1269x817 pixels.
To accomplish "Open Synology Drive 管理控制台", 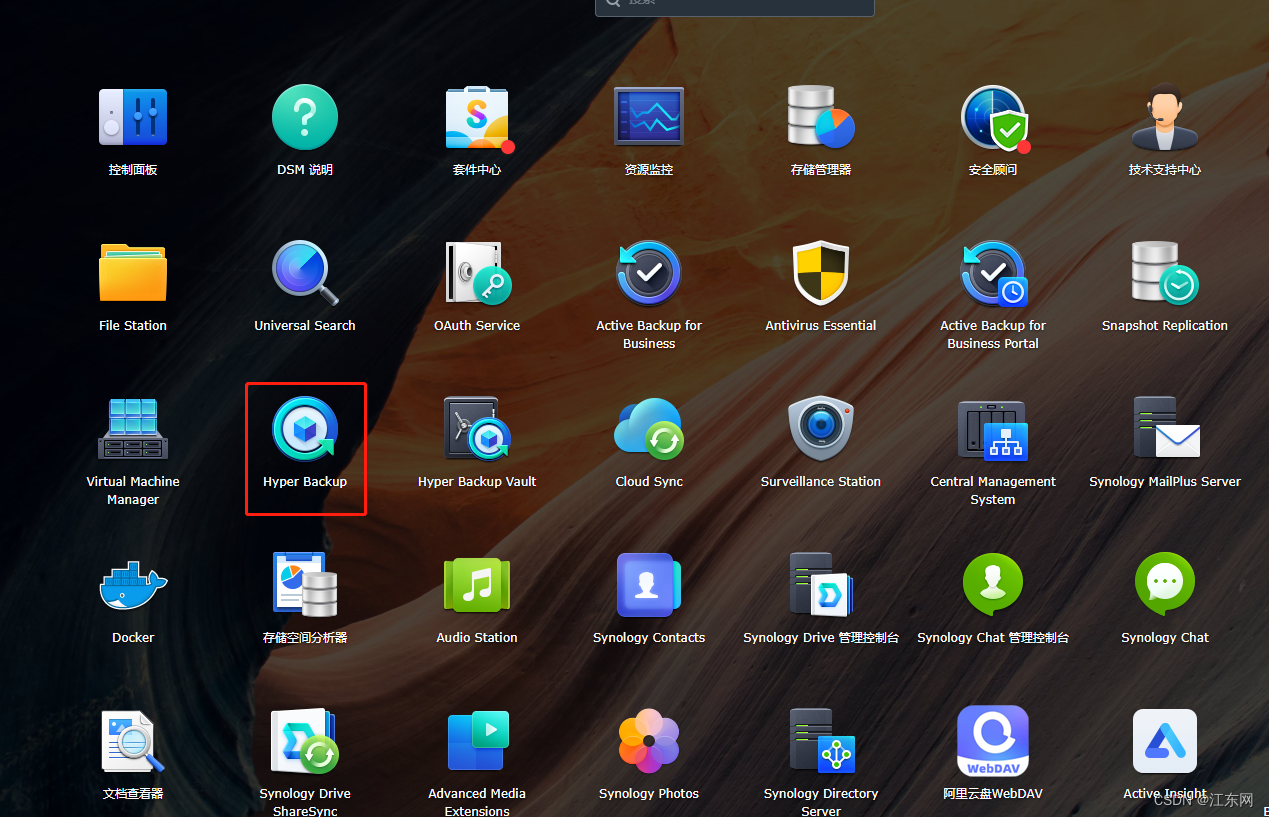I will pos(821,585).
